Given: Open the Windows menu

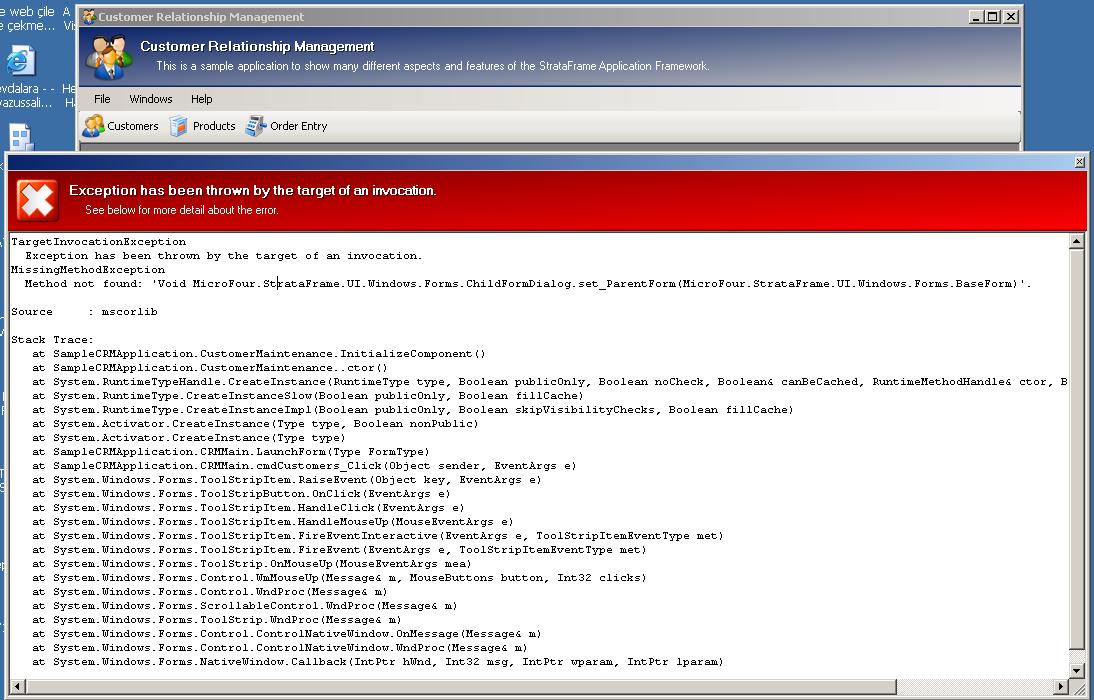Looking at the screenshot, I should (151, 99).
